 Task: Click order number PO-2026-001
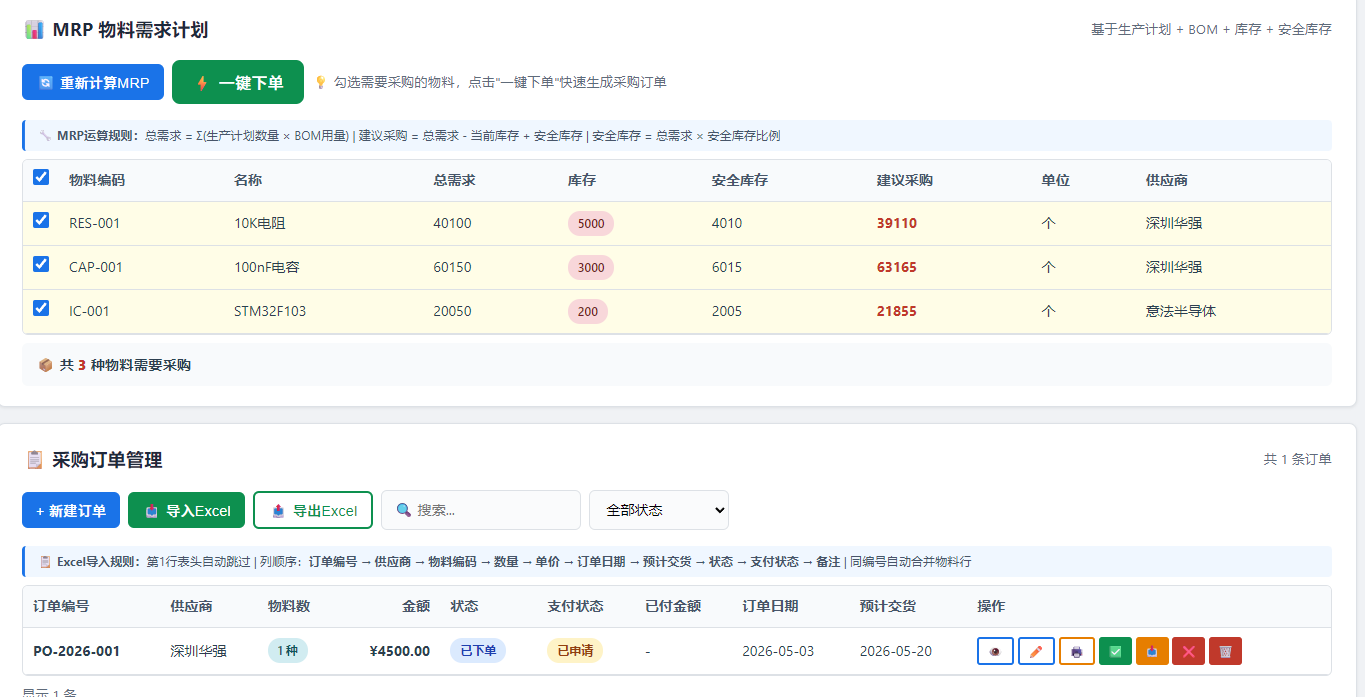[x=77, y=651]
